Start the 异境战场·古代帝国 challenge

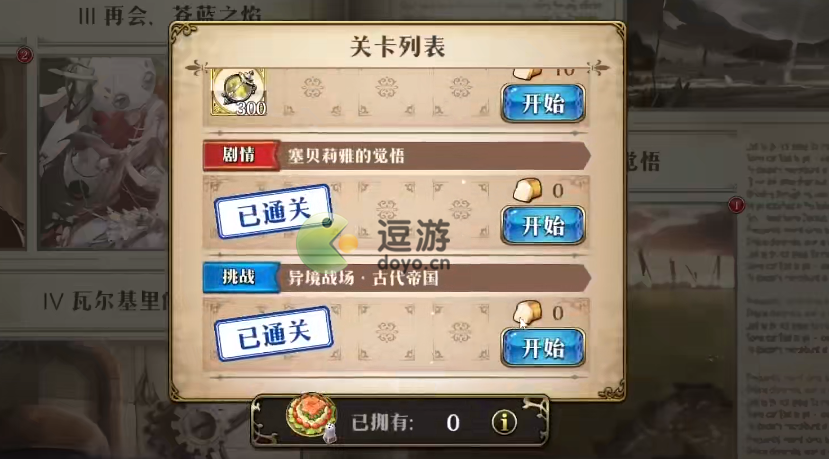click(x=543, y=347)
